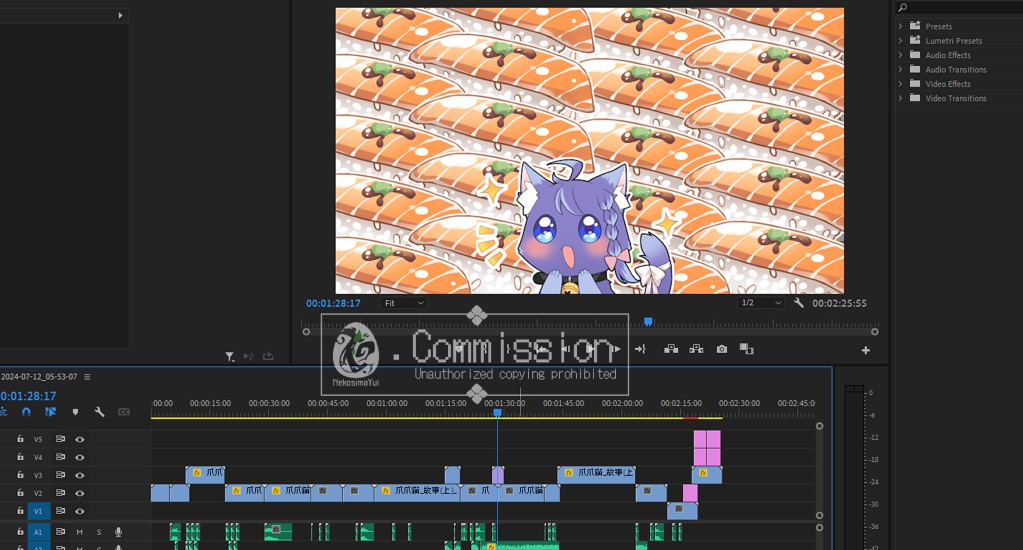Viewport: 1023px width, 550px height.
Task: Click the Extract button in Program Monitor
Action: tap(696, 349)
